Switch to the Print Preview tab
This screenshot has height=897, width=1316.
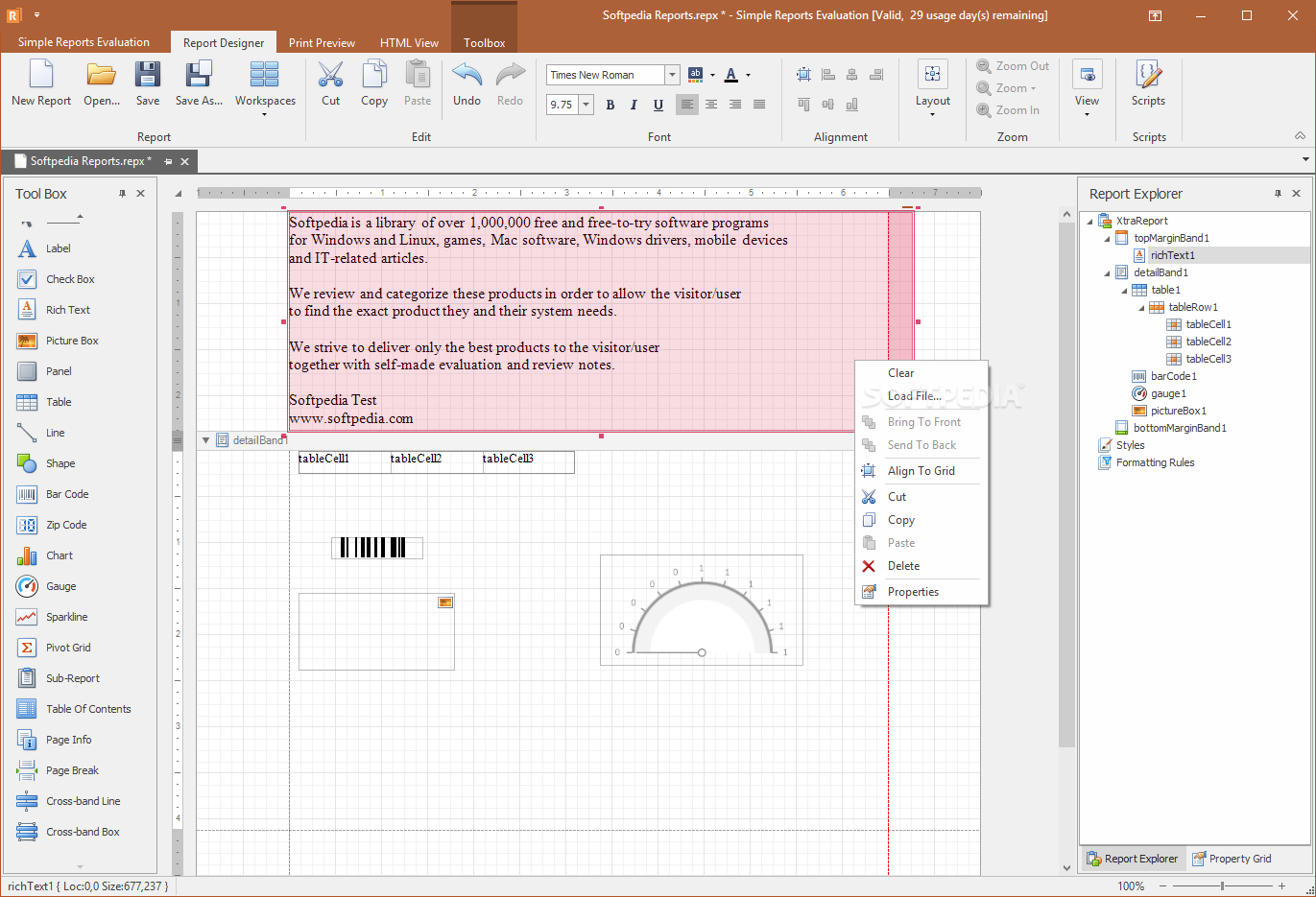[322, 43]
